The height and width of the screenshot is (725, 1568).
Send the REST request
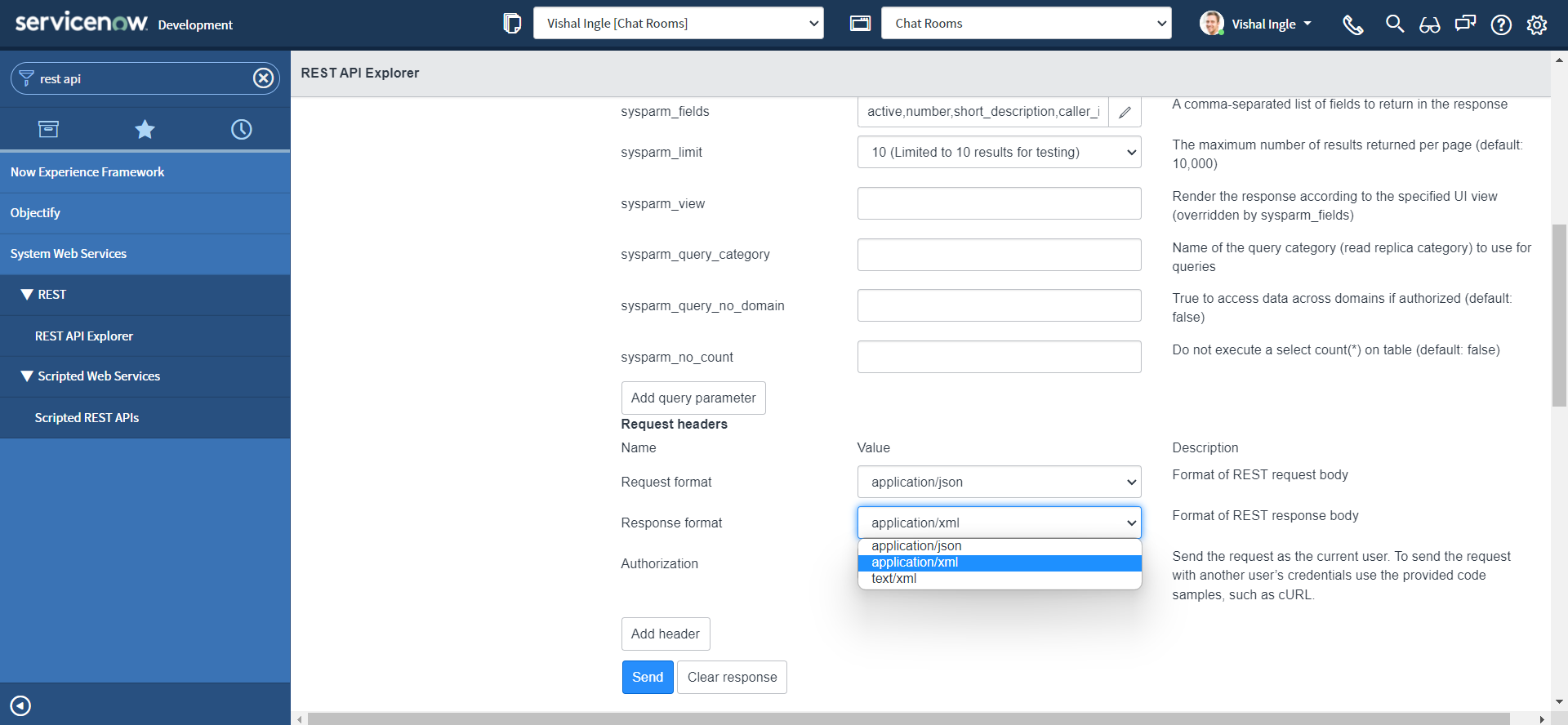(648, 677)
